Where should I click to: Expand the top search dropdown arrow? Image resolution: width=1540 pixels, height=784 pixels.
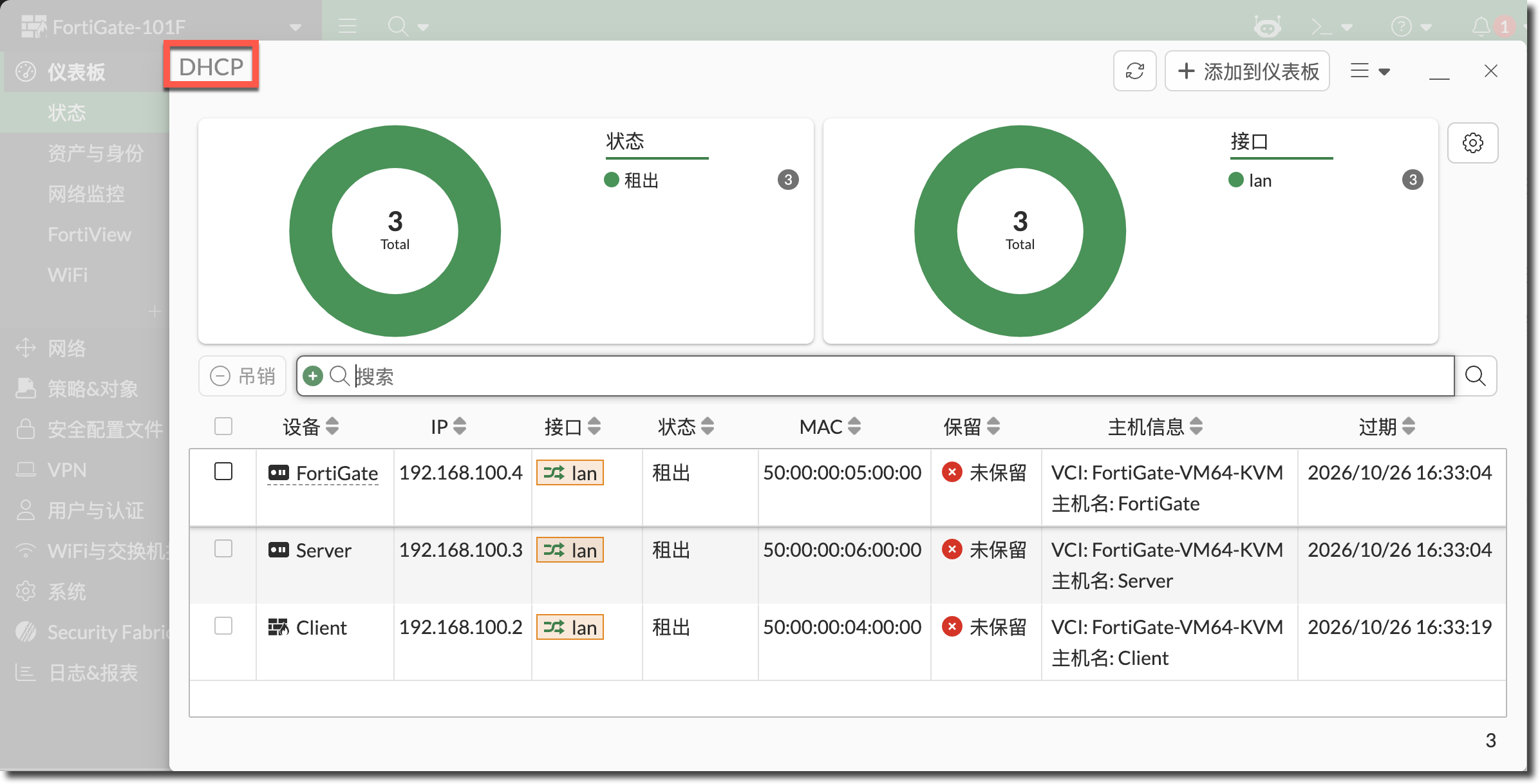pos(423,28)
